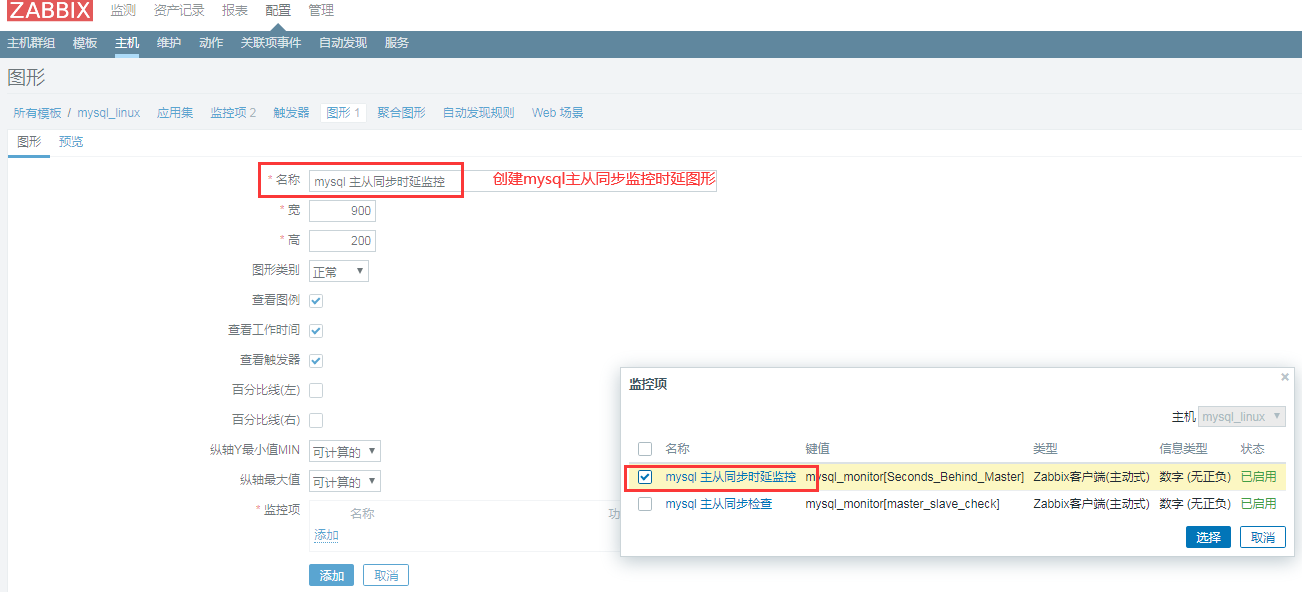
Task: Open the 监测 top menu
Action: 123,11
